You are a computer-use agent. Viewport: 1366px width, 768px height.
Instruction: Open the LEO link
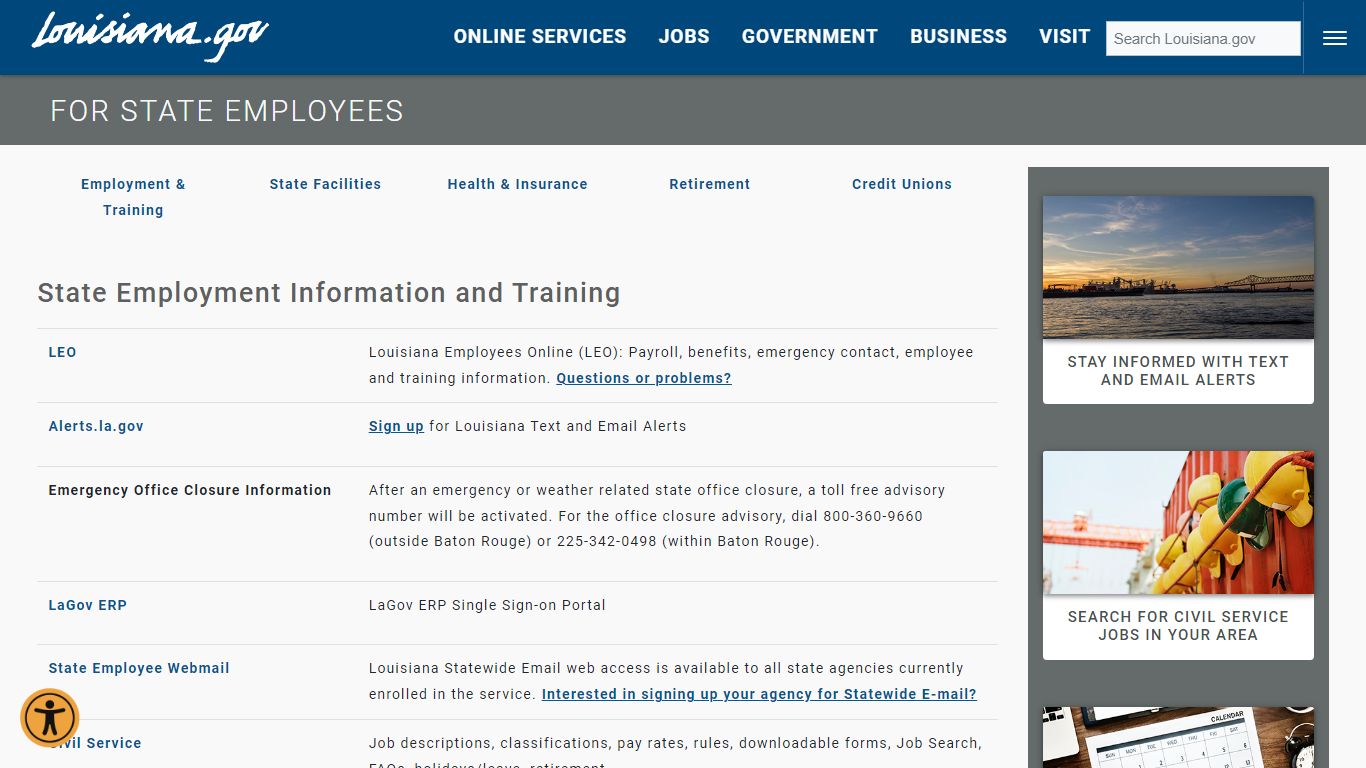coord(62,352)
